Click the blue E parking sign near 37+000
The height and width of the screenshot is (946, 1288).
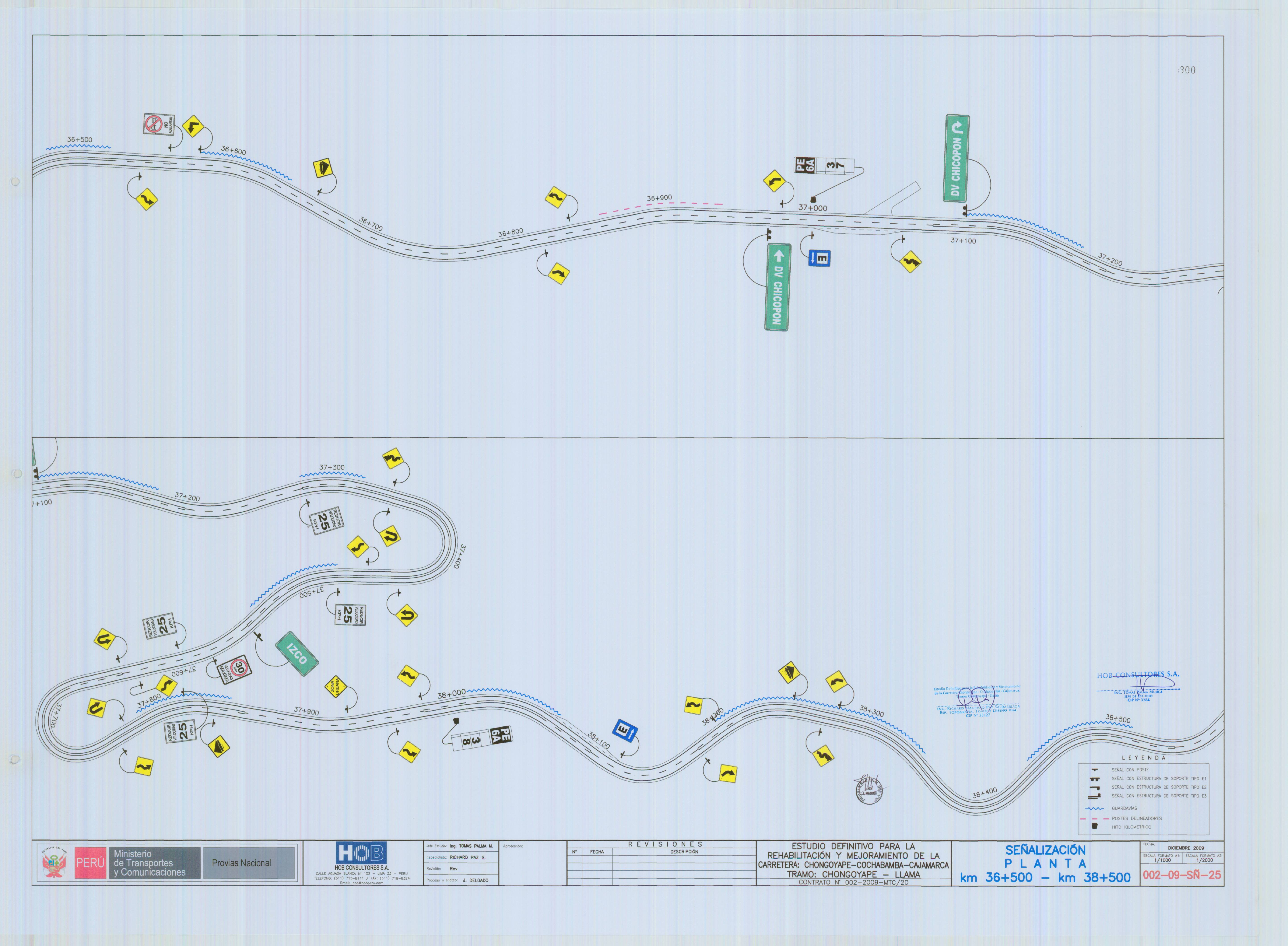(x=820, y=258)
